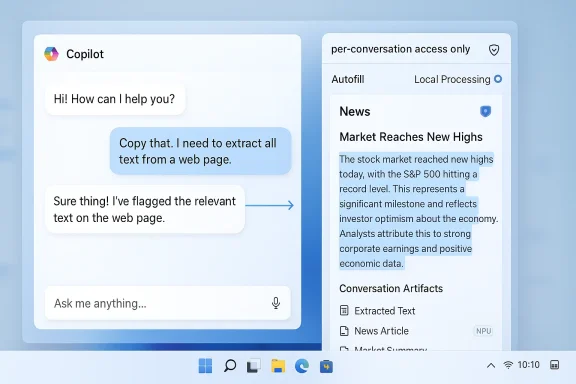Click the Copilot title text
This screenshot has height=384, width=576.
[85, 54]
